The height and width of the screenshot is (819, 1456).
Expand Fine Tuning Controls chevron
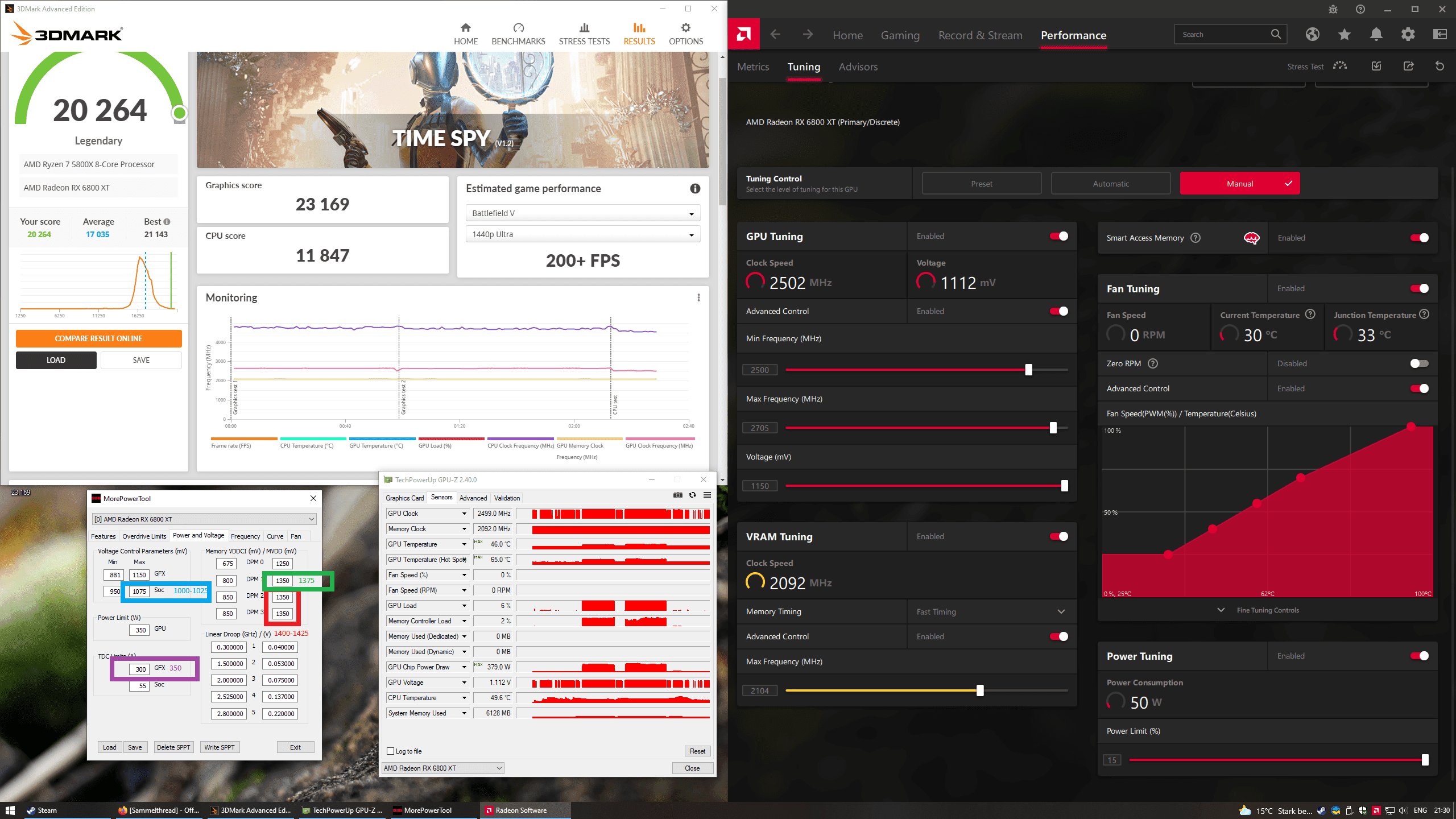tap(1221, 610)
